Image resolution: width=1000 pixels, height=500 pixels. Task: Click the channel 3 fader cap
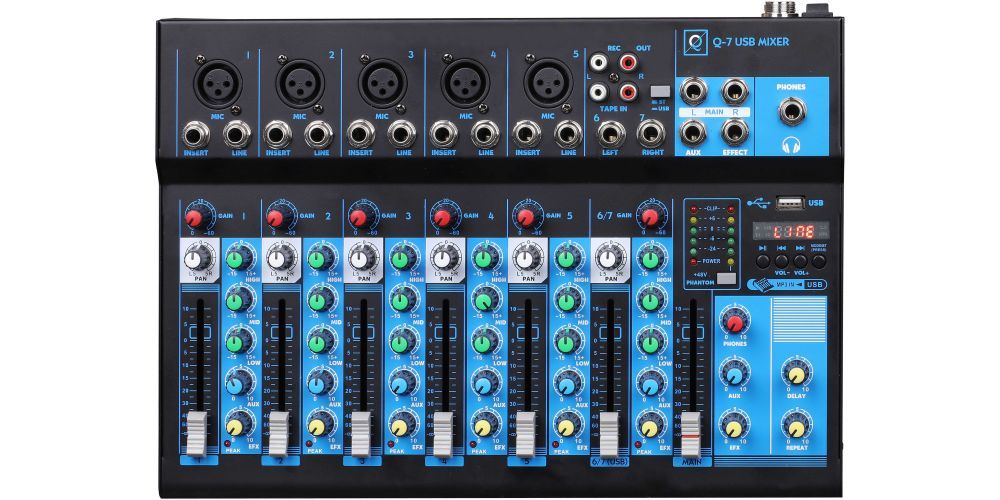[361, 434]
